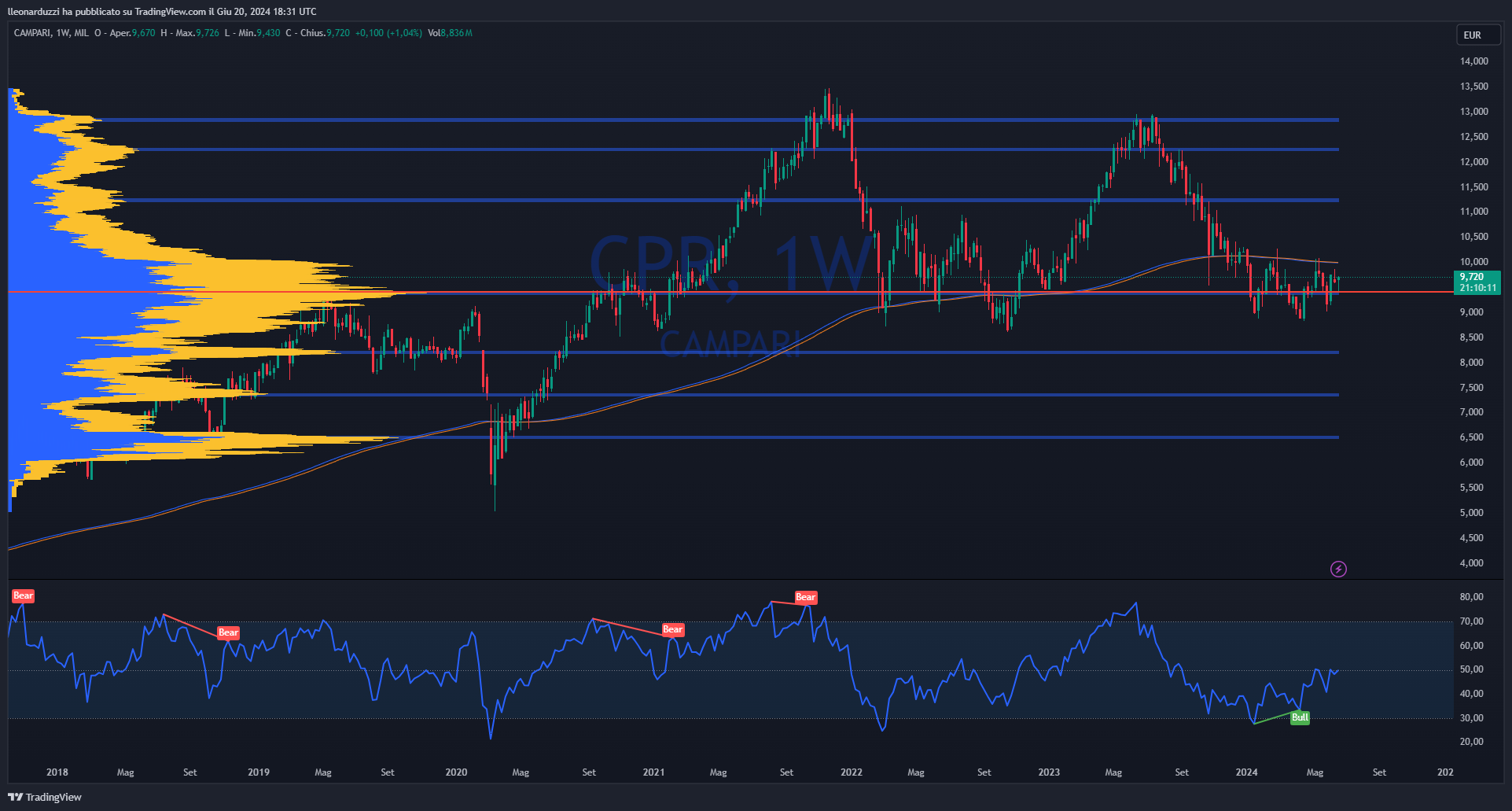Screen dimensions: 1512x811
Task: Select the Bear label before 2022
Action: click(806, 597)
